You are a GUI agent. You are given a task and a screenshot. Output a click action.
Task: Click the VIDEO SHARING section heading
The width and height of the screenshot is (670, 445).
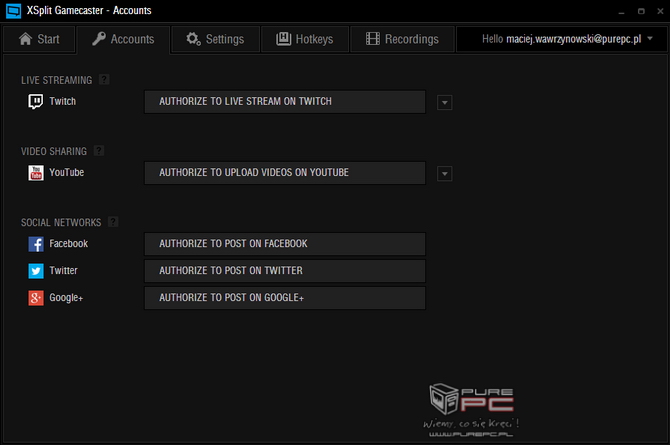[54, 151]
